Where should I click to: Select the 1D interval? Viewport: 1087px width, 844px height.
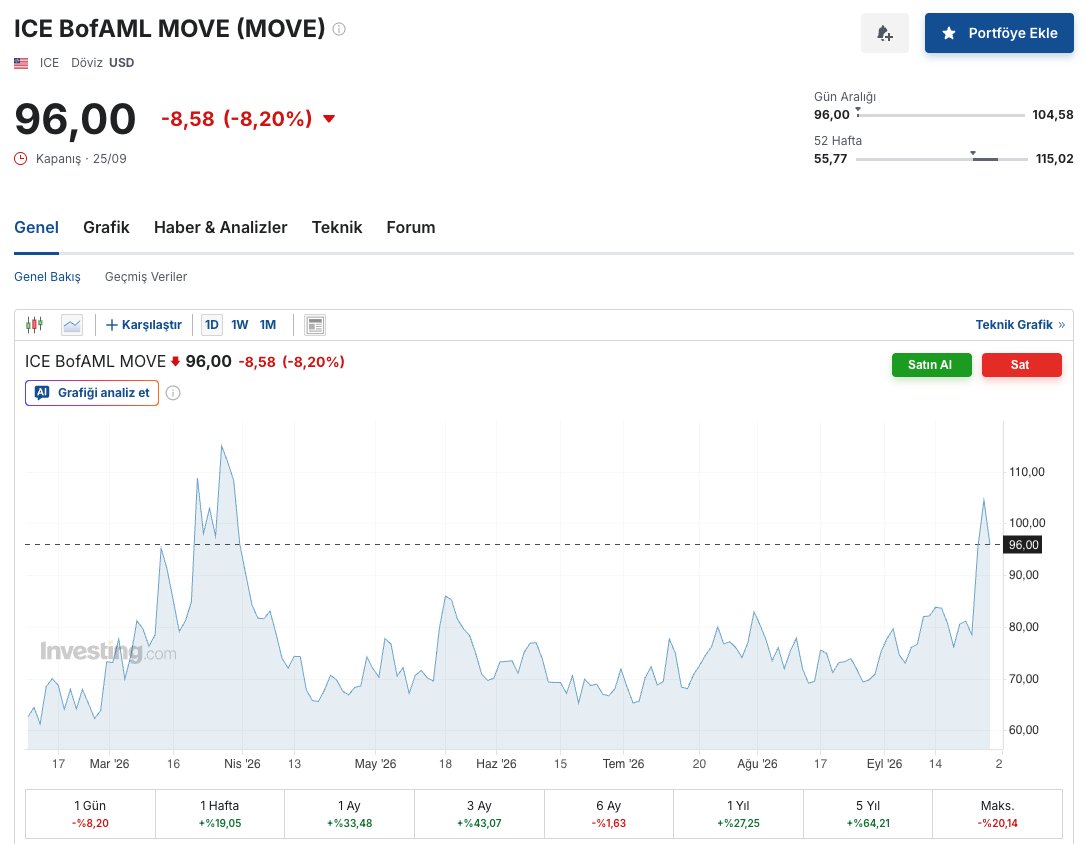point(212,325)
